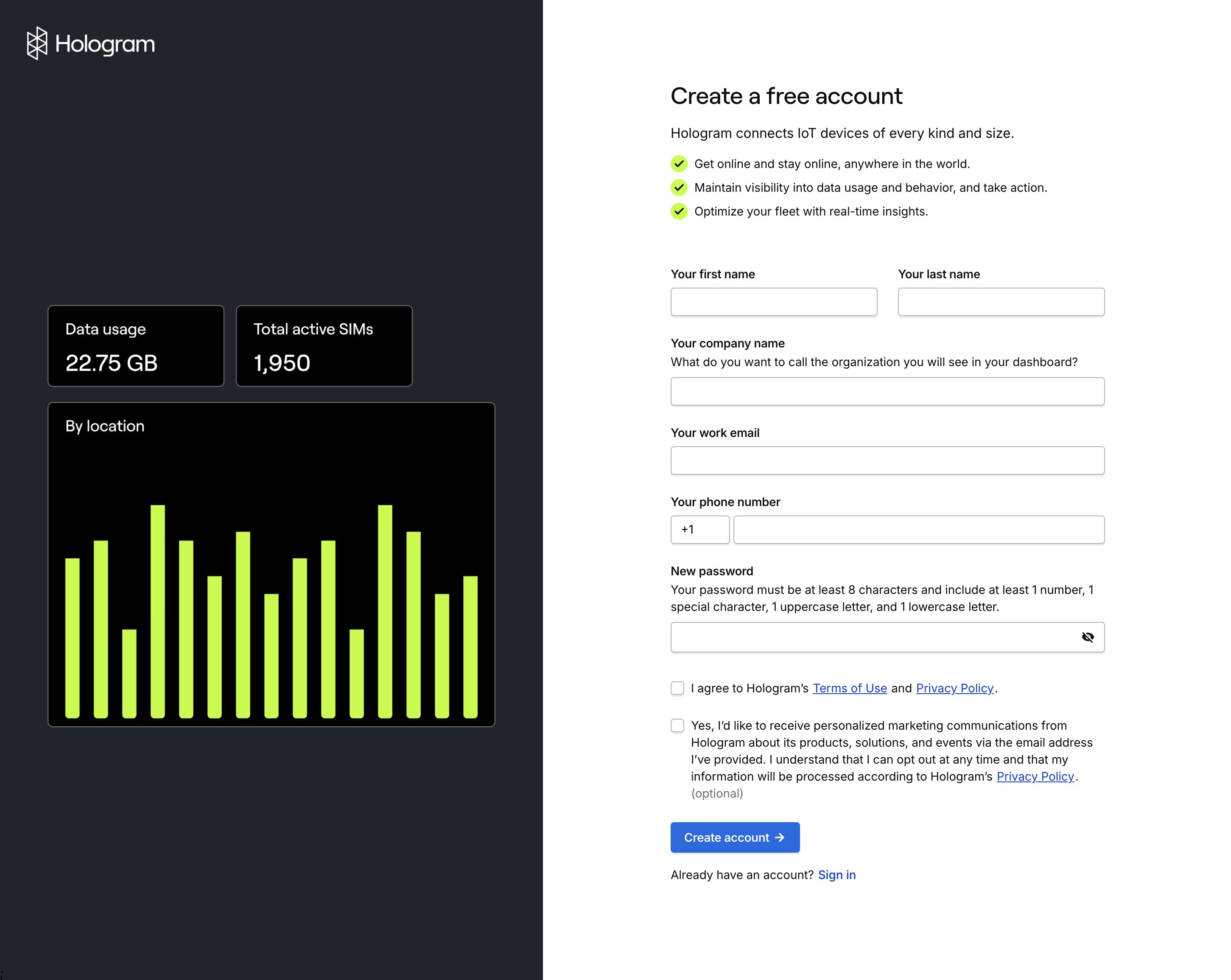Click the Hologram logo
1231x980 pixels.
[x=91, y=43]
